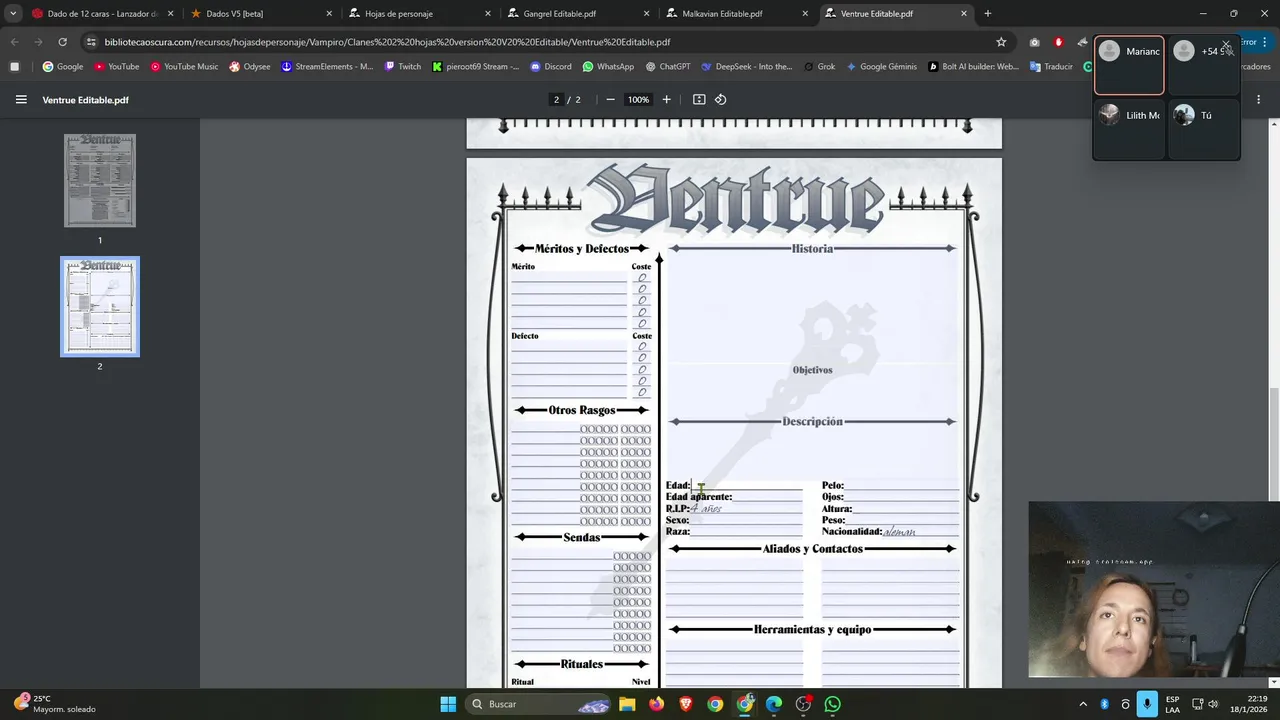This screenshot has height=720, width=1280.
Task: Open a new browser tab
Action: coord(988,14)
